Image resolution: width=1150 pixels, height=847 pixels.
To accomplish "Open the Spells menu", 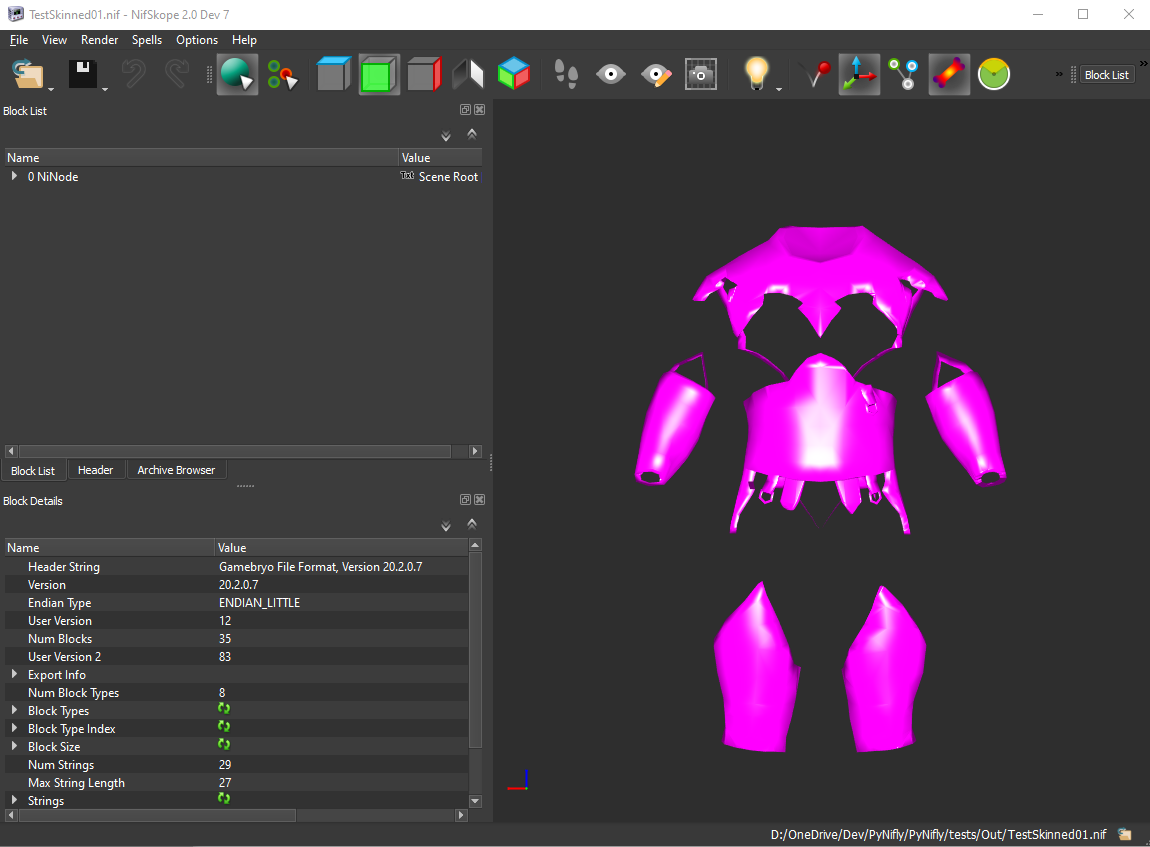I will [x=147, y=40].
